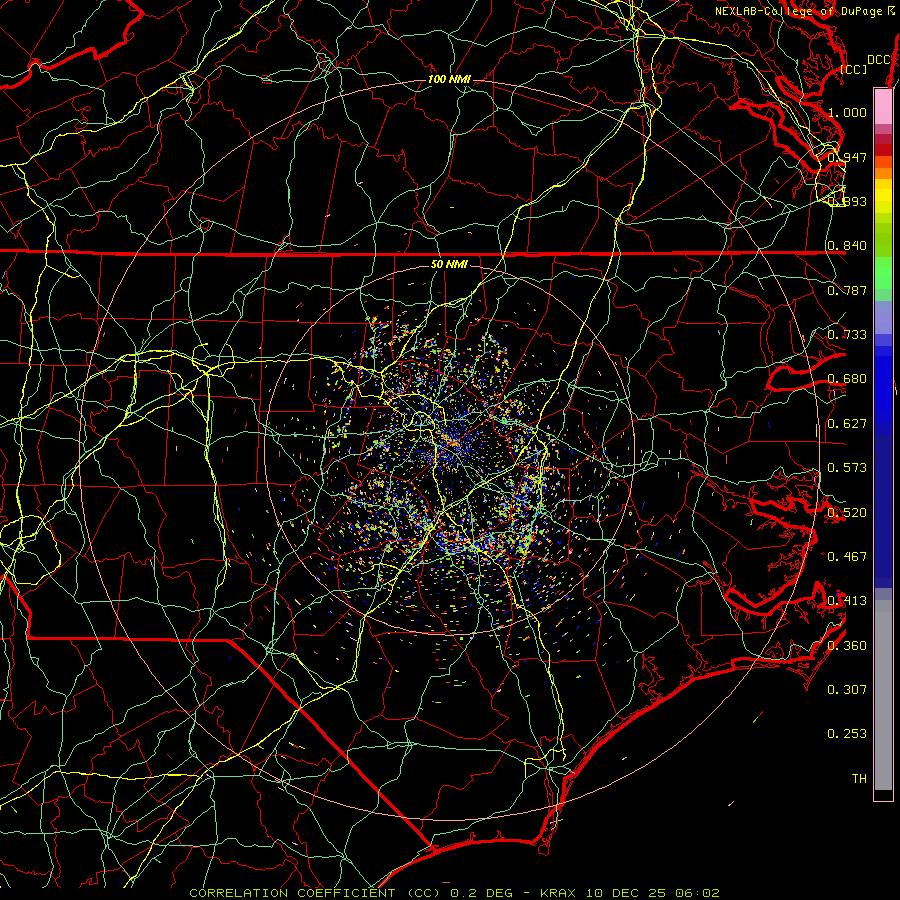This screenshot has width=900, height=900.
Task: Click the 0.253 legend value
Action: click(847, 734)
